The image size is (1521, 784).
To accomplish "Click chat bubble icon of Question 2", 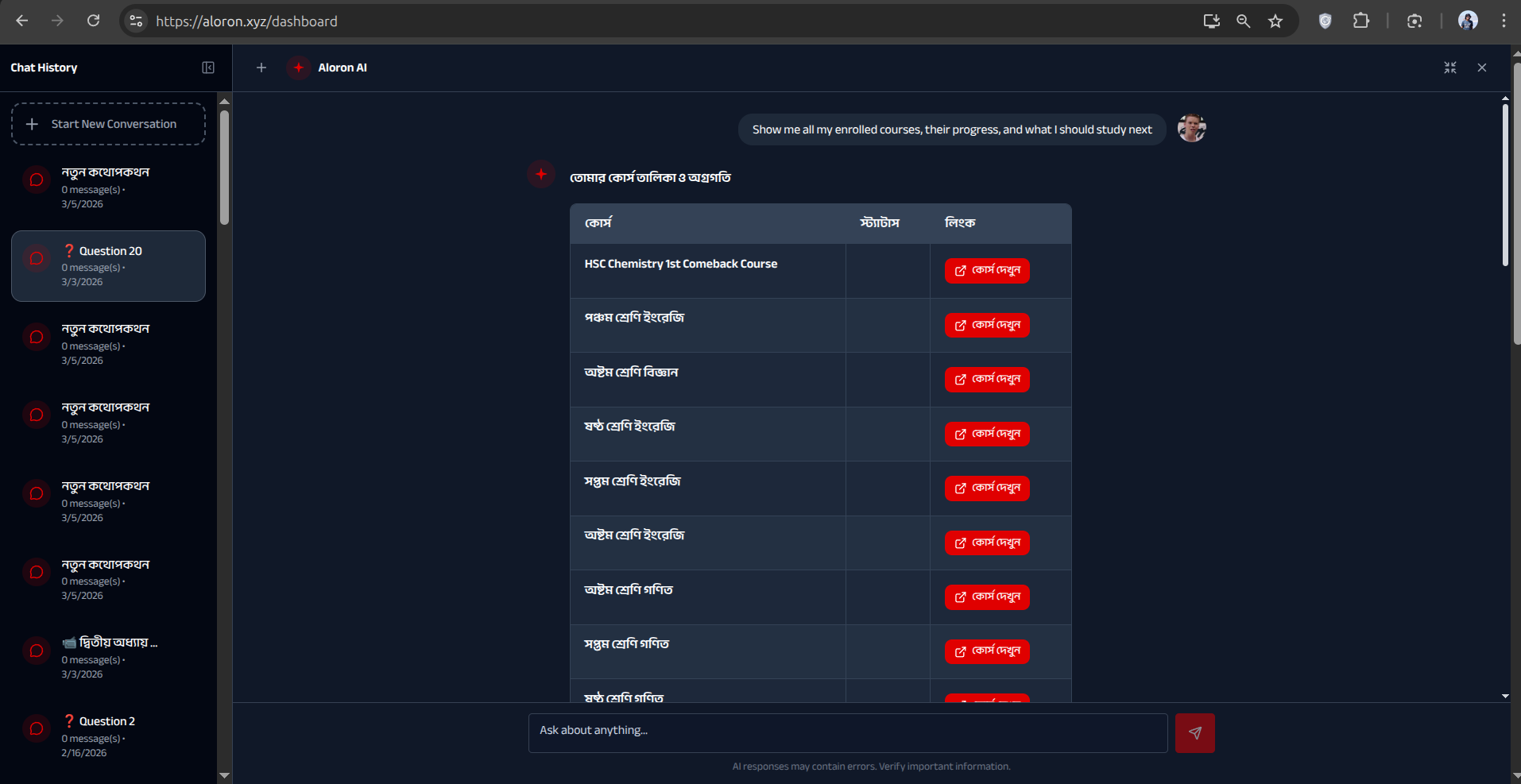I will click(37, 728).
